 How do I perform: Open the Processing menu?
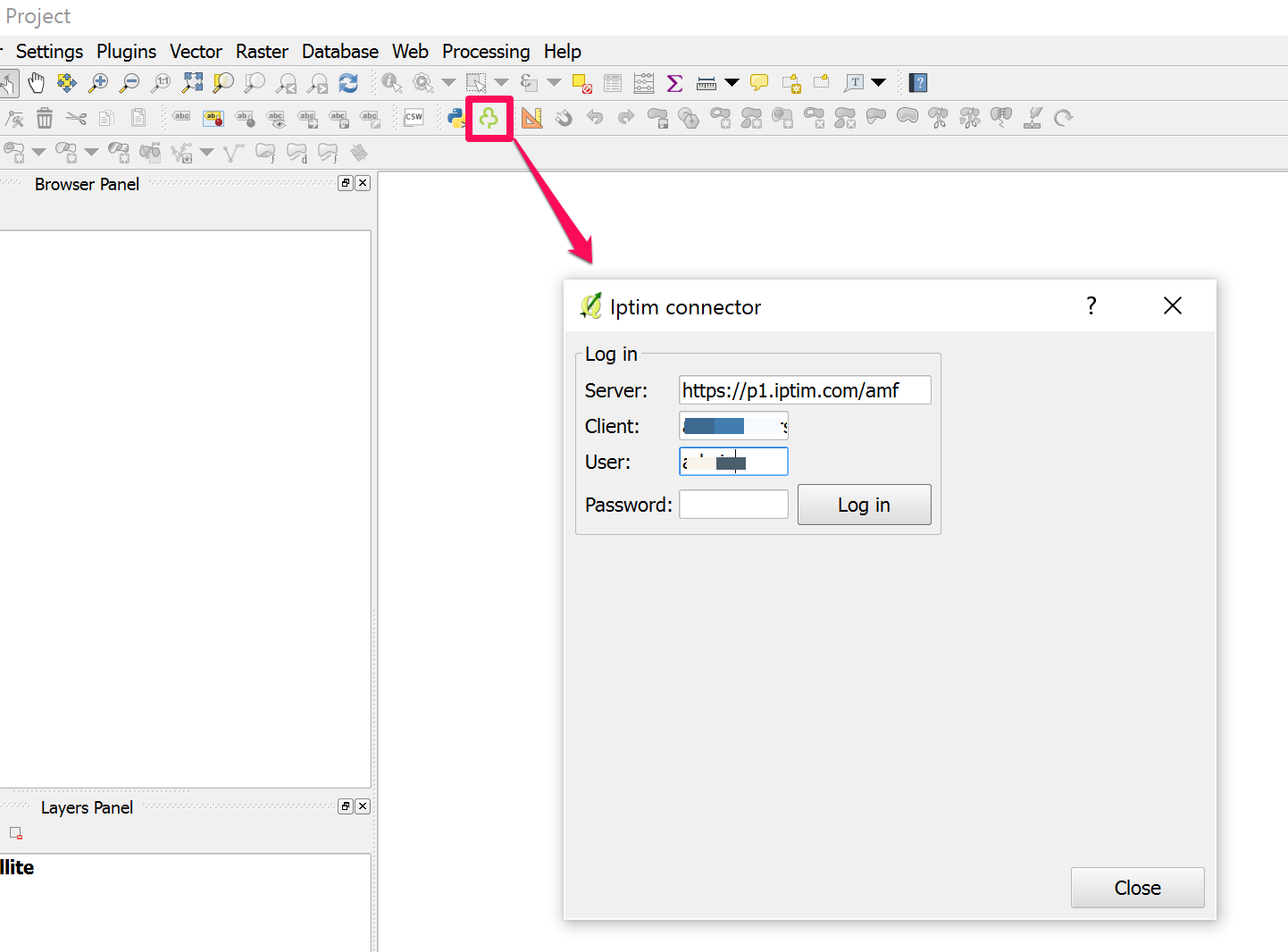coord(485,51)
